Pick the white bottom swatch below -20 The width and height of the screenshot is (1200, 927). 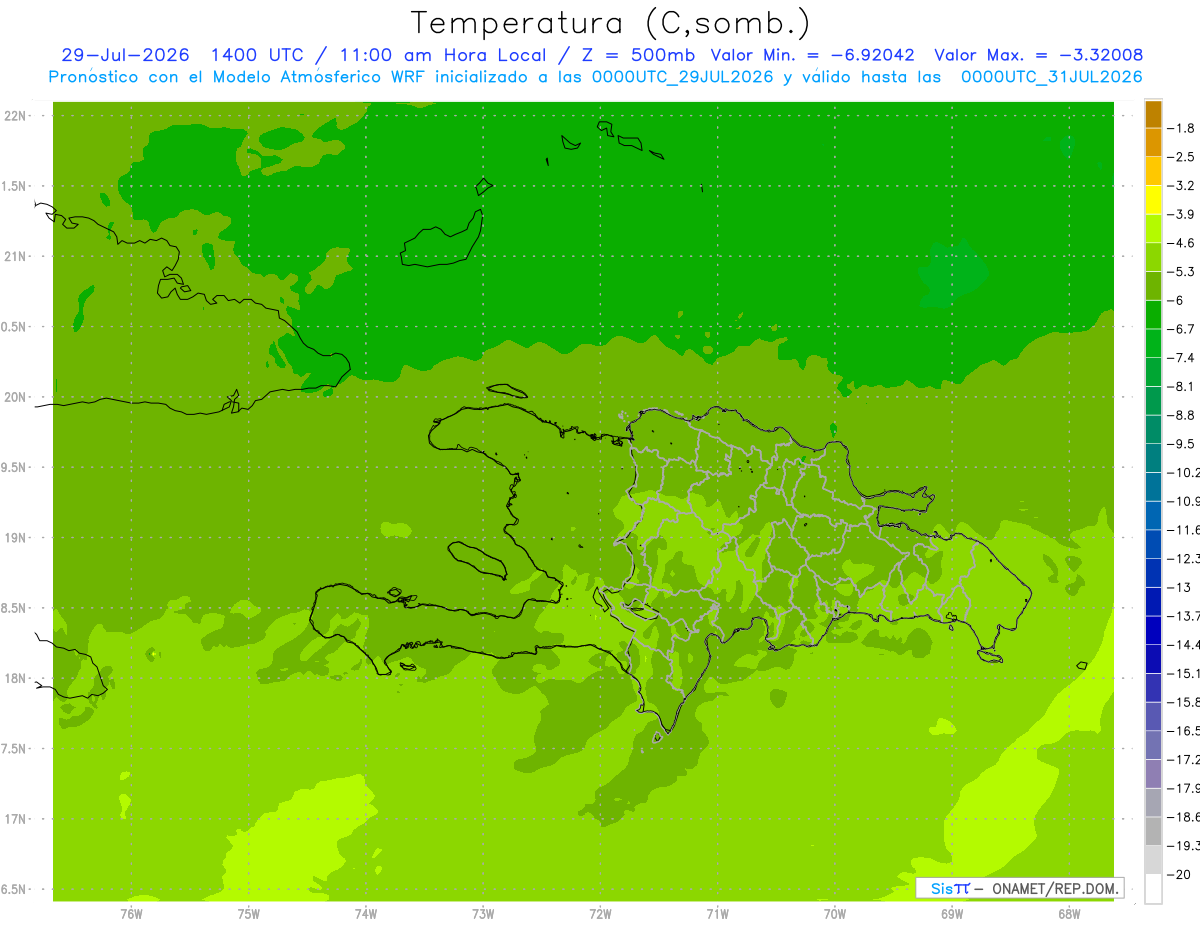pos(1153,889)
